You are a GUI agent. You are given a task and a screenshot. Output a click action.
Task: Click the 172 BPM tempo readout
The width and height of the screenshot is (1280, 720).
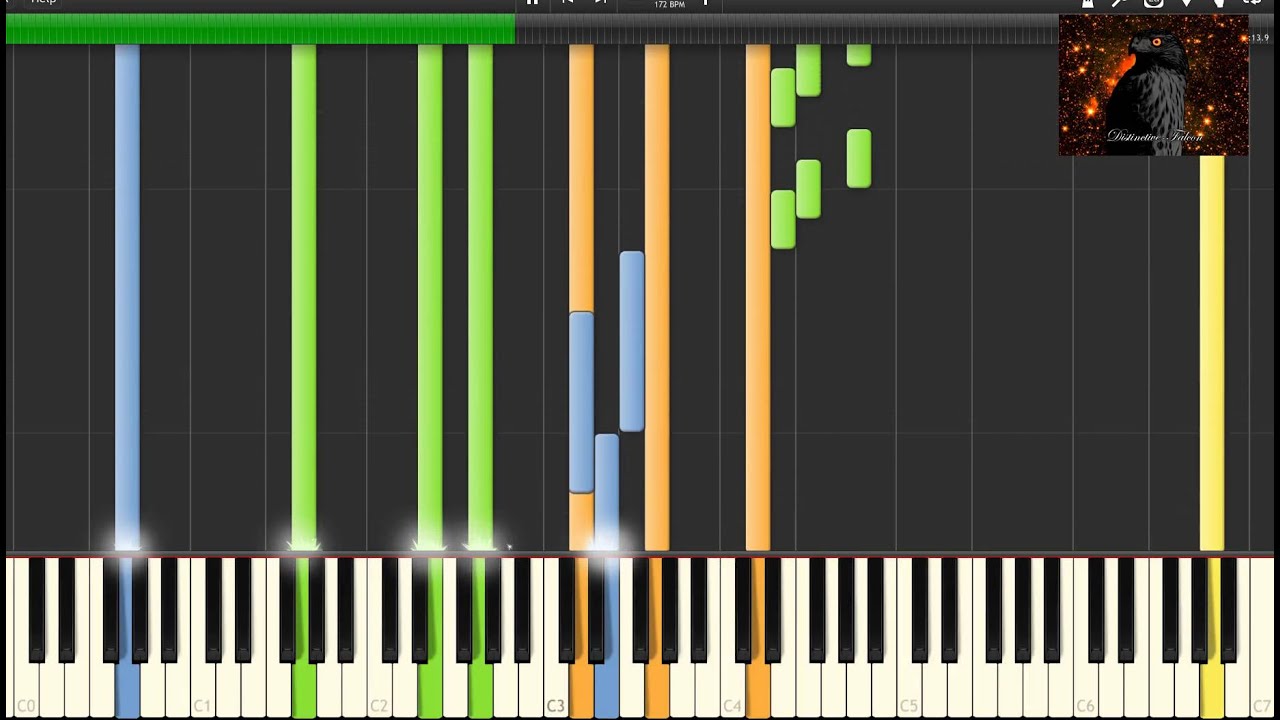(669, 5)
